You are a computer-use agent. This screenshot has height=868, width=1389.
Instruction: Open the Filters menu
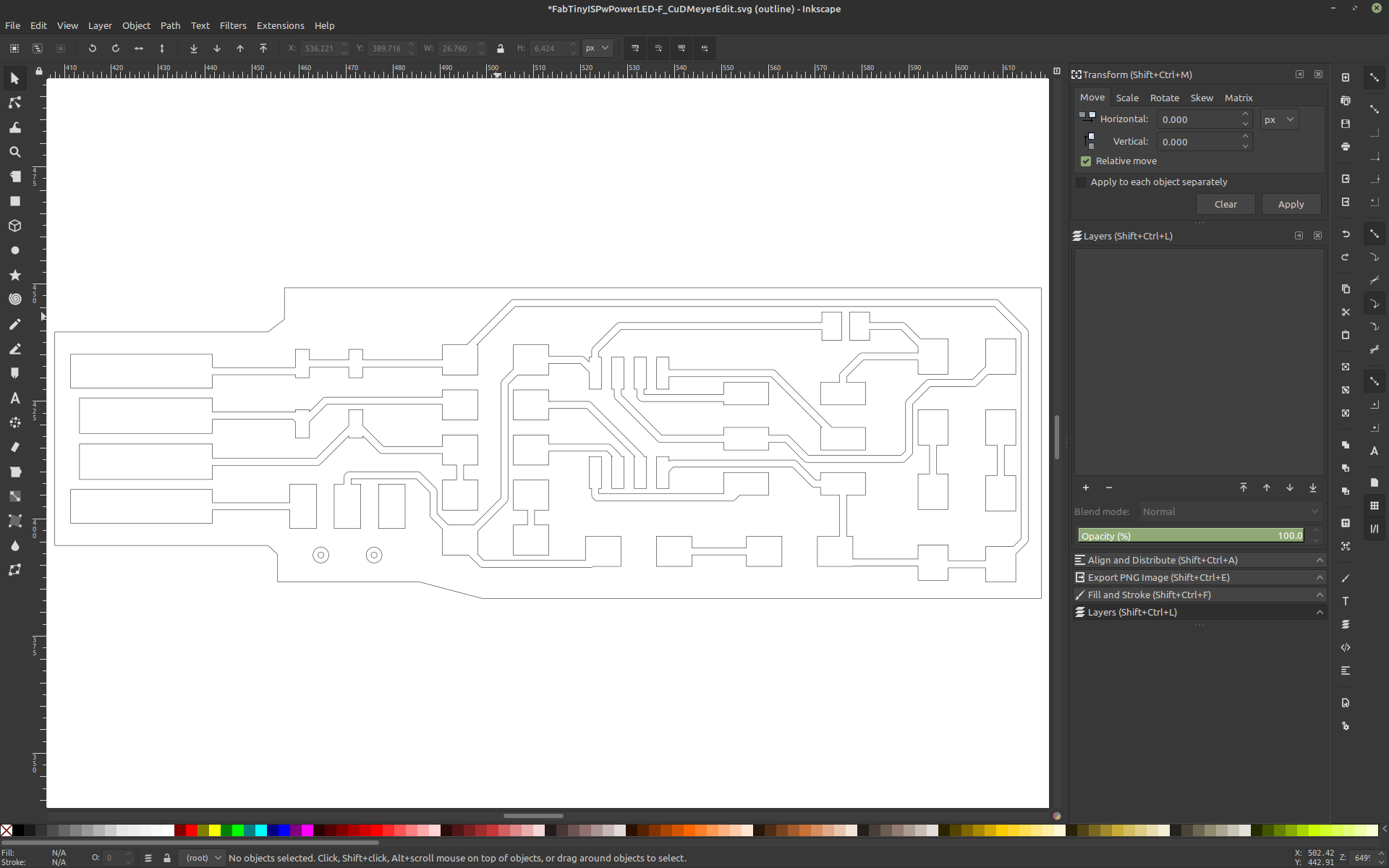[233, 25]
